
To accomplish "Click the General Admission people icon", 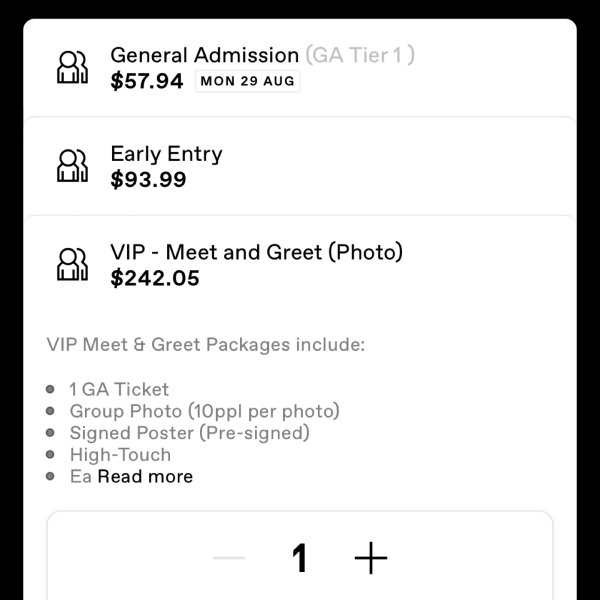I will (x=72, y=67).
